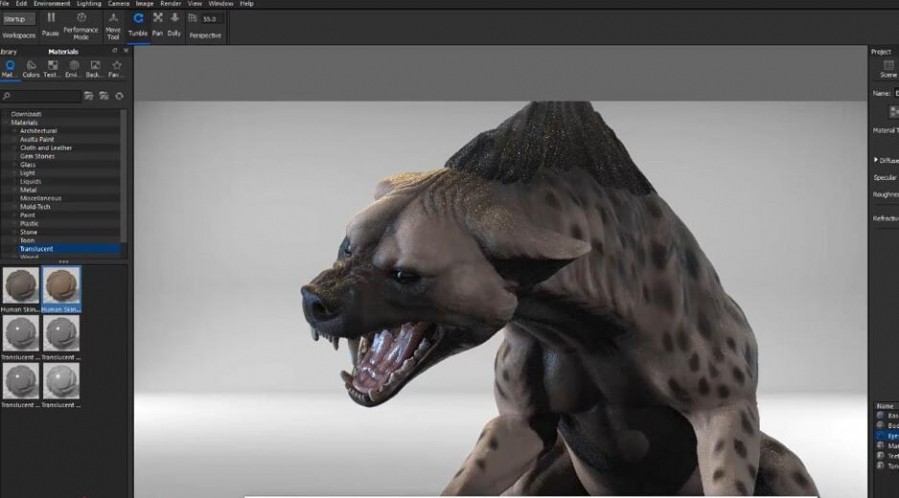Select the Liquids category

[30, 182]
